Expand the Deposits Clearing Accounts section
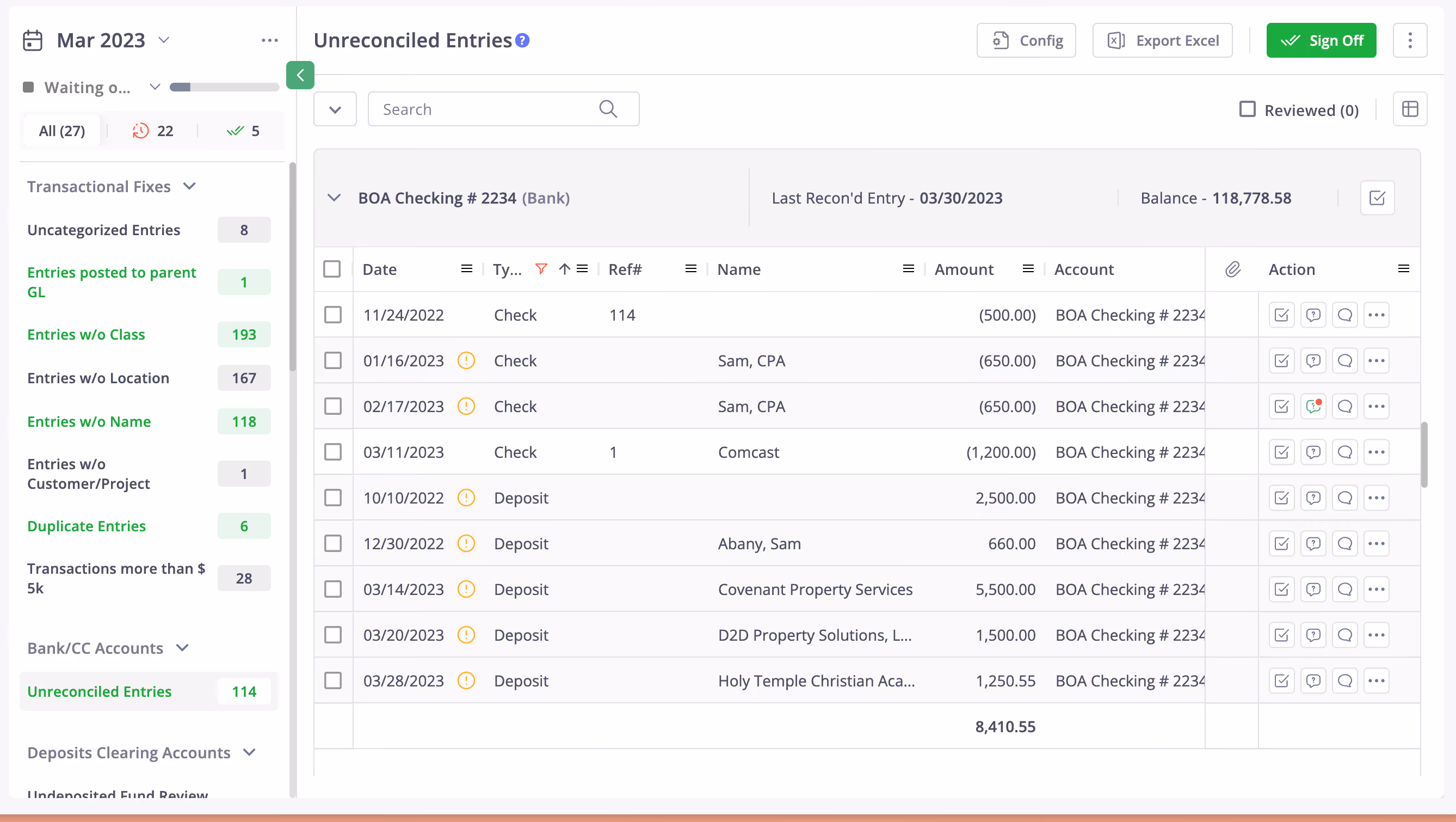This screenshot has height=822, width=1456. click(x=249, y=753)
